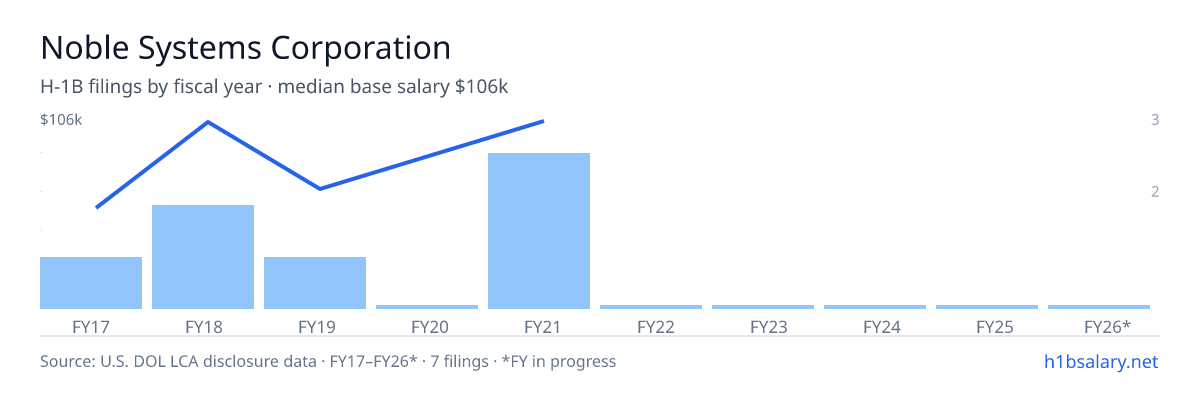Click the salary line dip above FY19
Screen dimensions: 1200x400
tap(320, 188)
